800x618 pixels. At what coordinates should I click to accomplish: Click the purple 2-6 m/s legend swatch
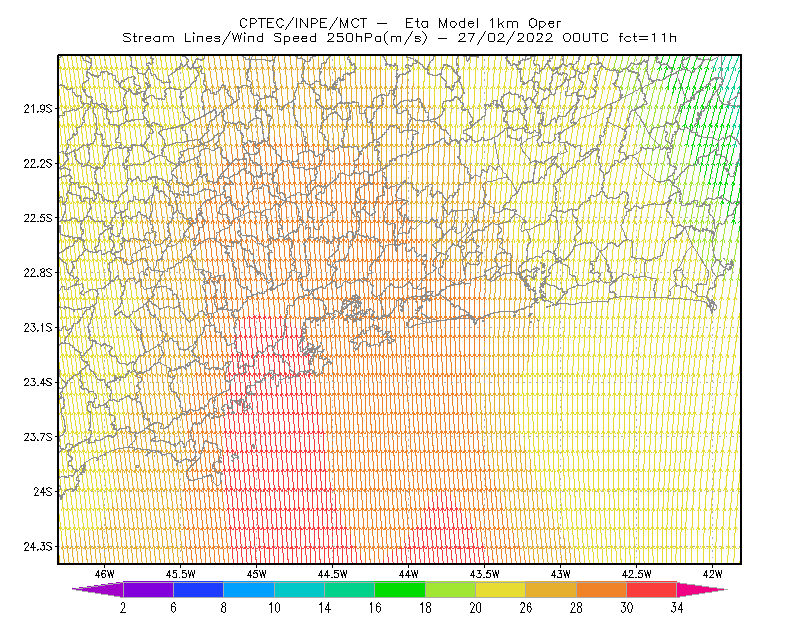point(148,589)
